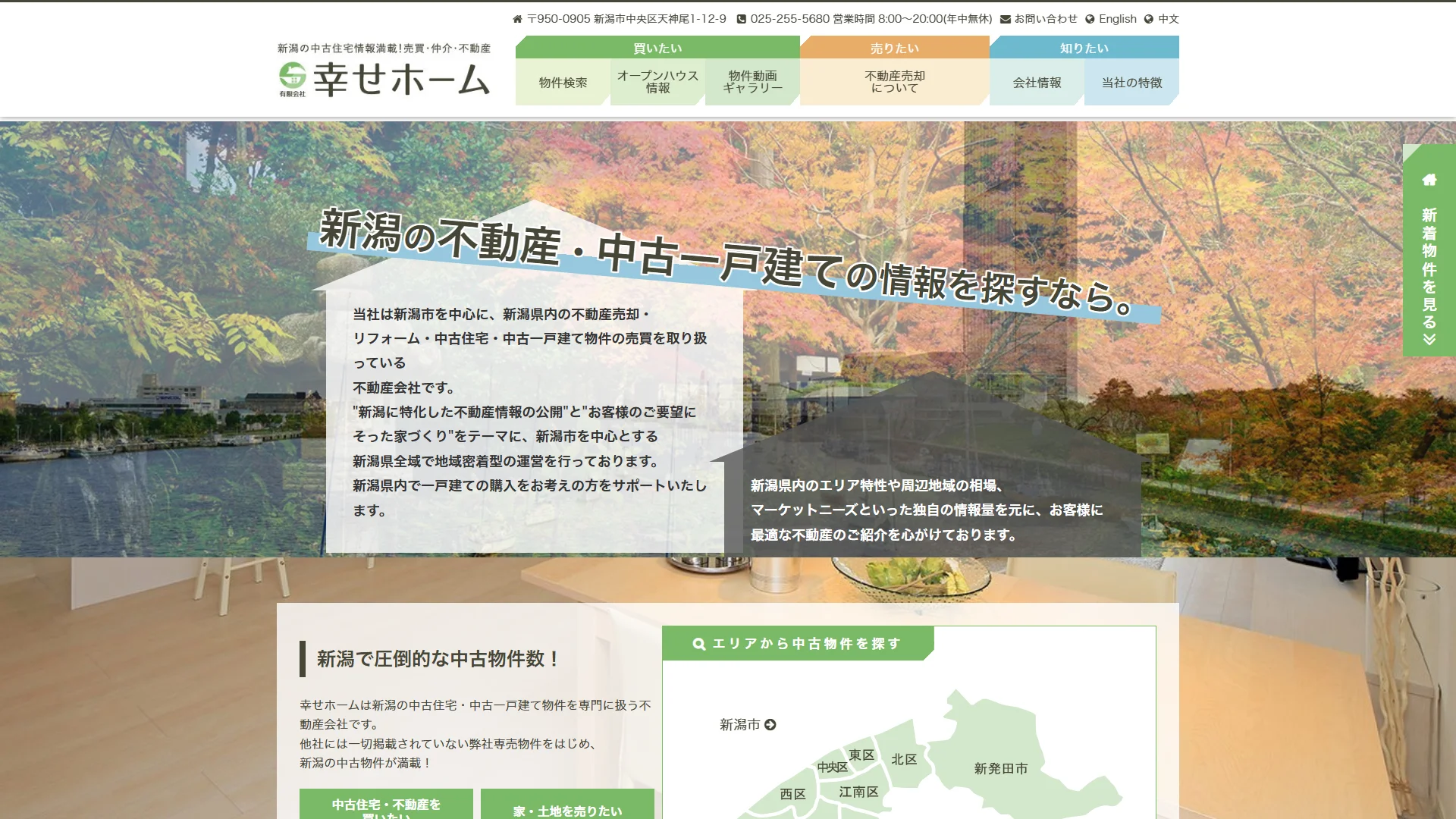Switch the site language to English
The height and width of the screenshot is (819, 1456).
click(x=1118, y=19)
